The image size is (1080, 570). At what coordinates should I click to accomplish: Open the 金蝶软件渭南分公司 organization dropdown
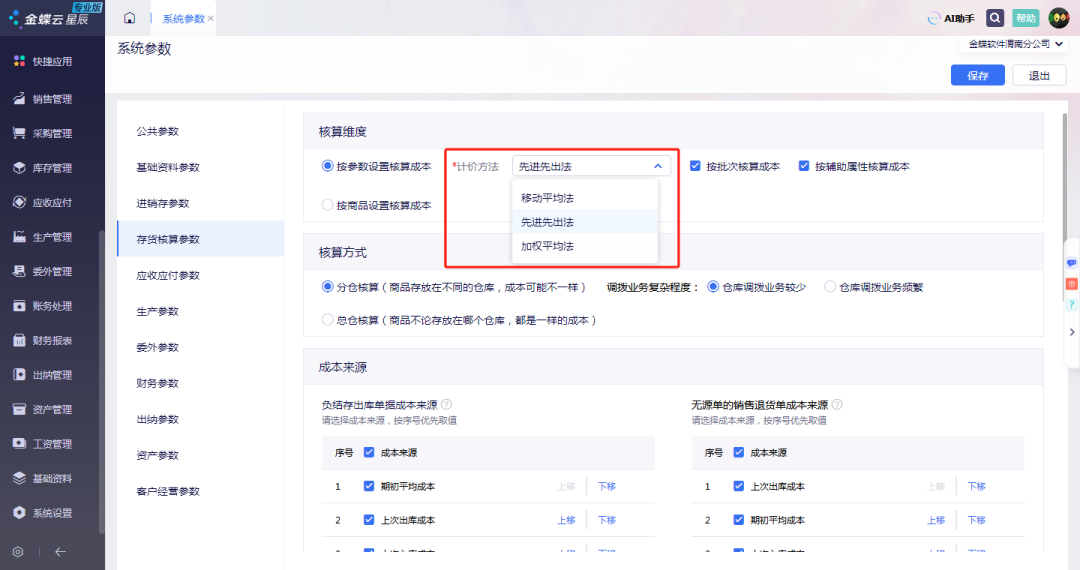[x=1015, y=44]
